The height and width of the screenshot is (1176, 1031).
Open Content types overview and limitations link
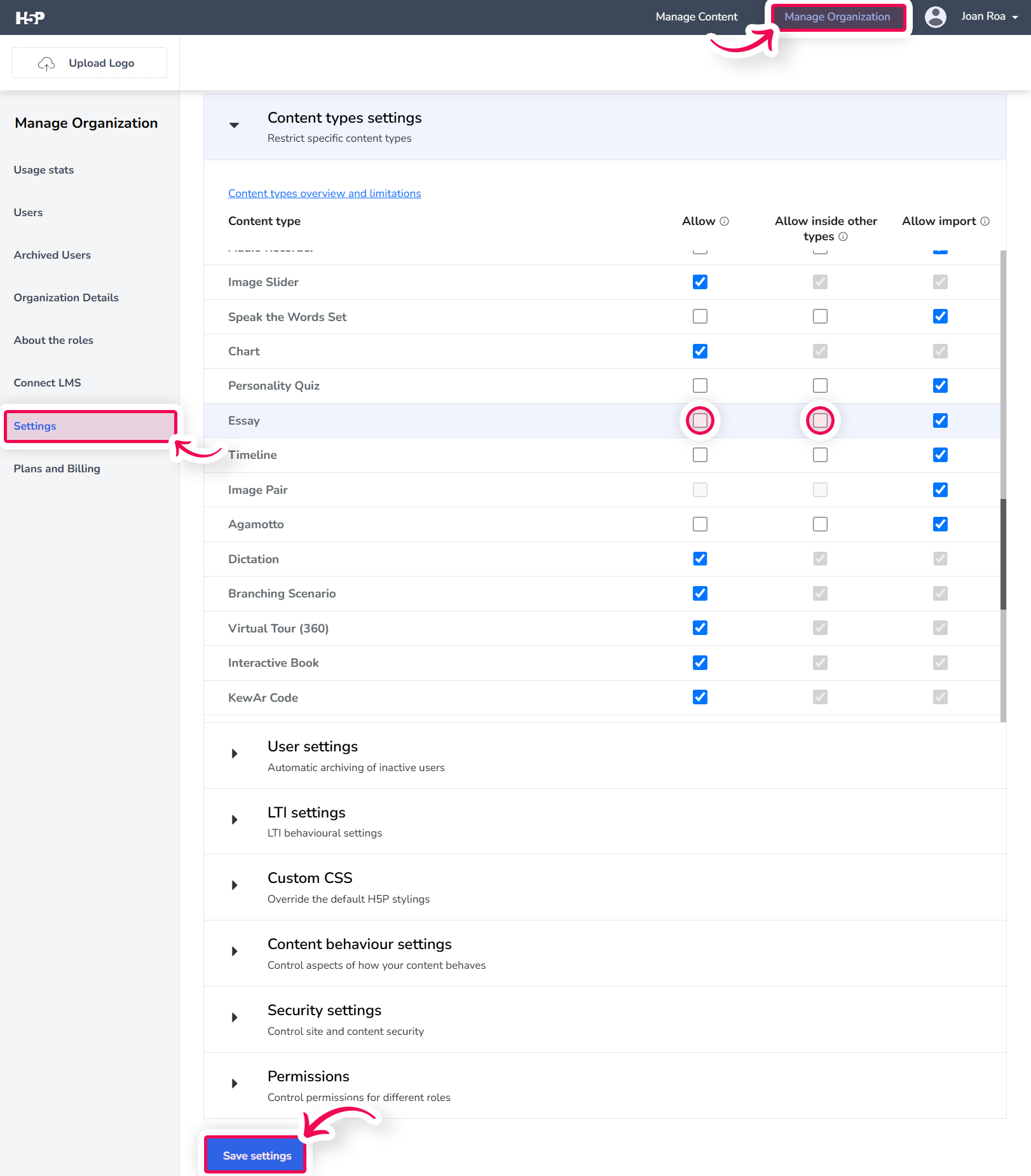click(324, 193)
